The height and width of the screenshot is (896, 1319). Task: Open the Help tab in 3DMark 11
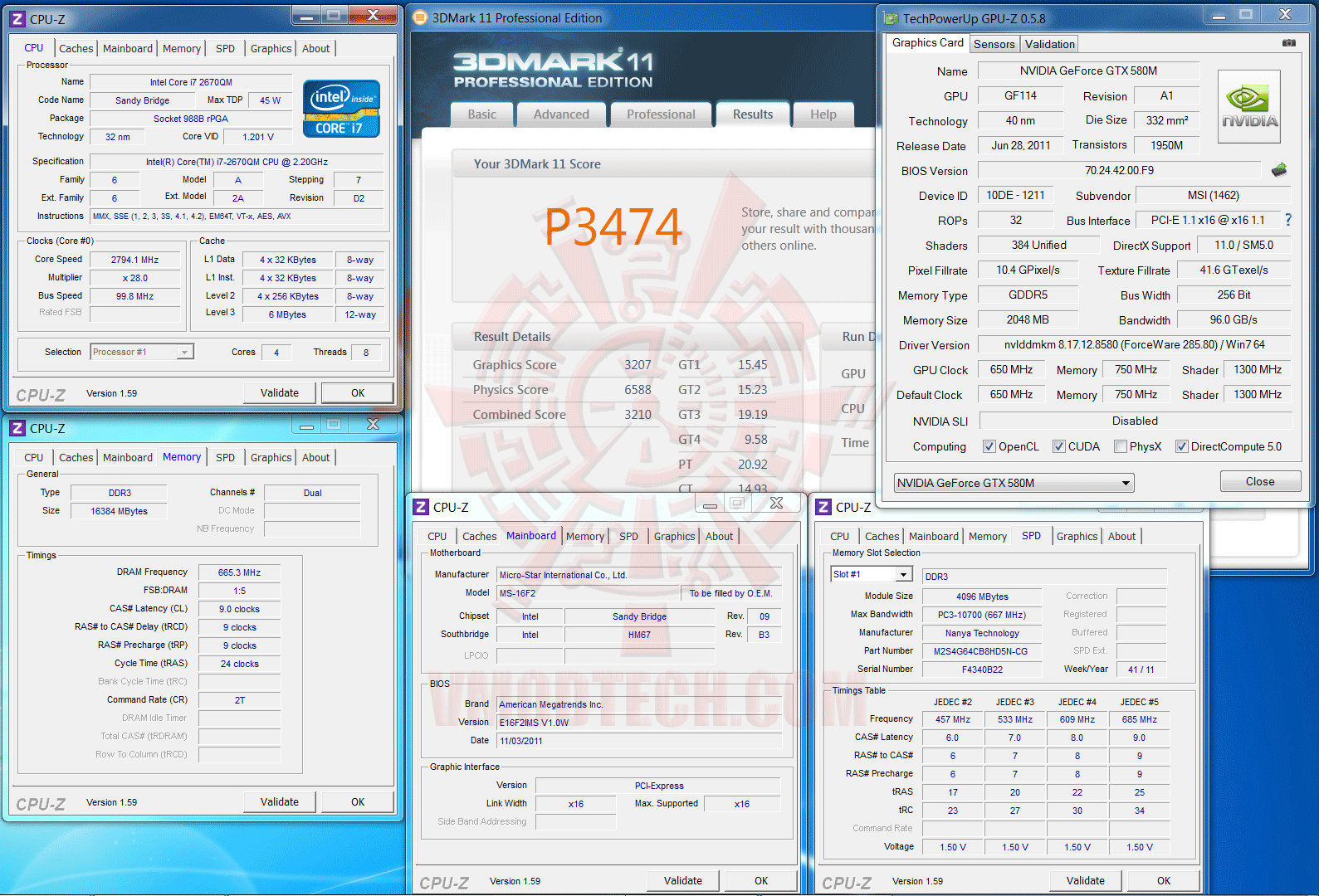coord(823,114)
